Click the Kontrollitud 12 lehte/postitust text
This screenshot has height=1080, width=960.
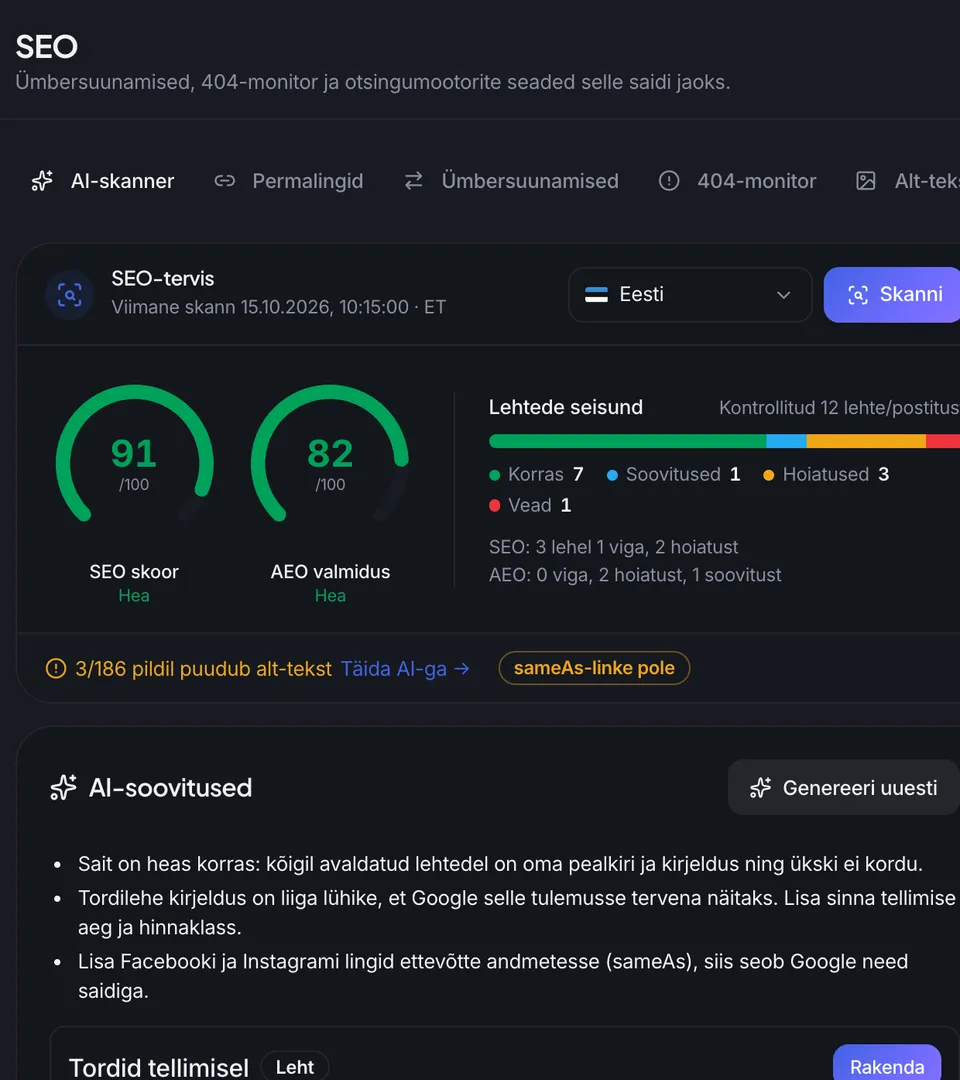(x=839, y=408)
